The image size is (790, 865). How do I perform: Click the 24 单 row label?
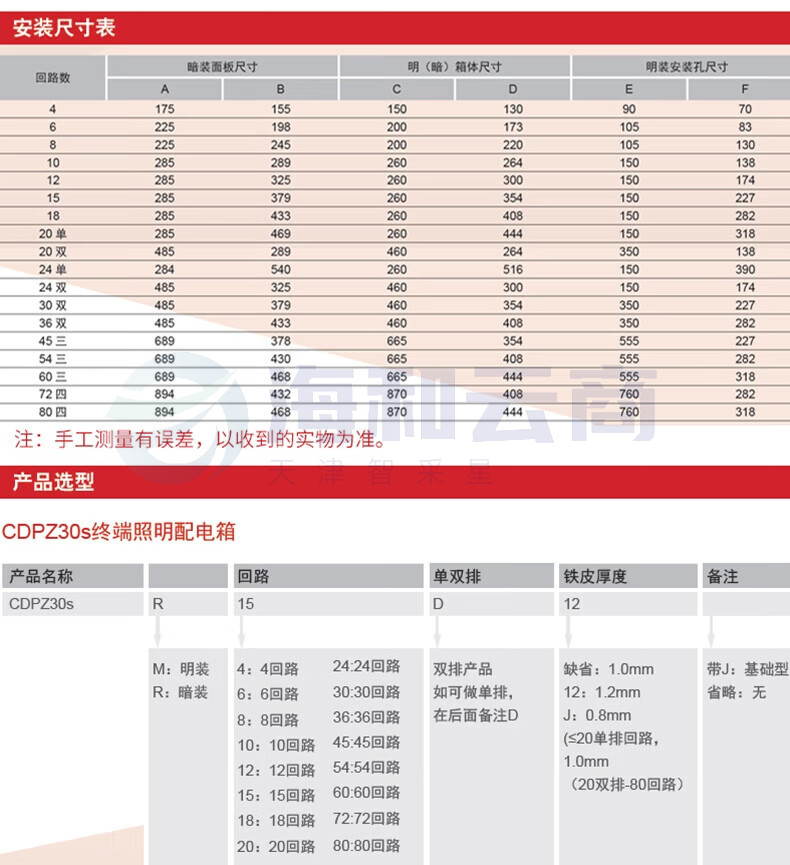point(52,269)
